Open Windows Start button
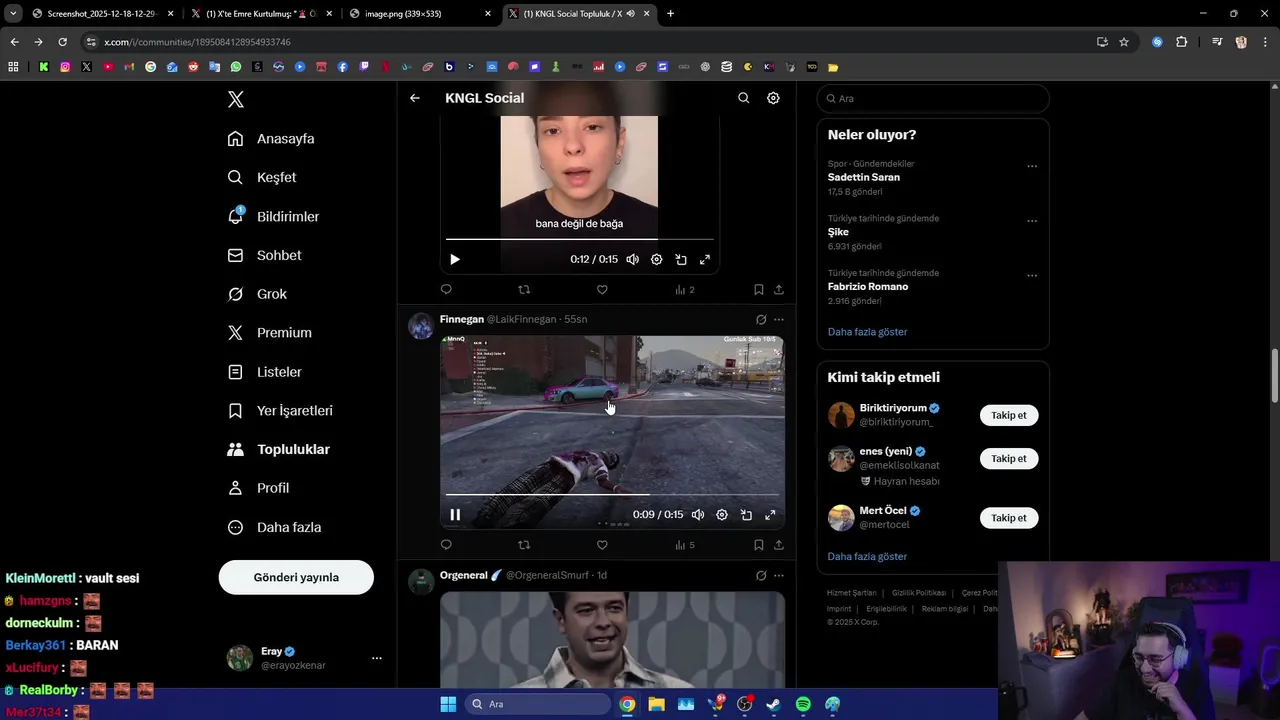The height and width of the screenshot is (720, 1280). coord(448,704)
